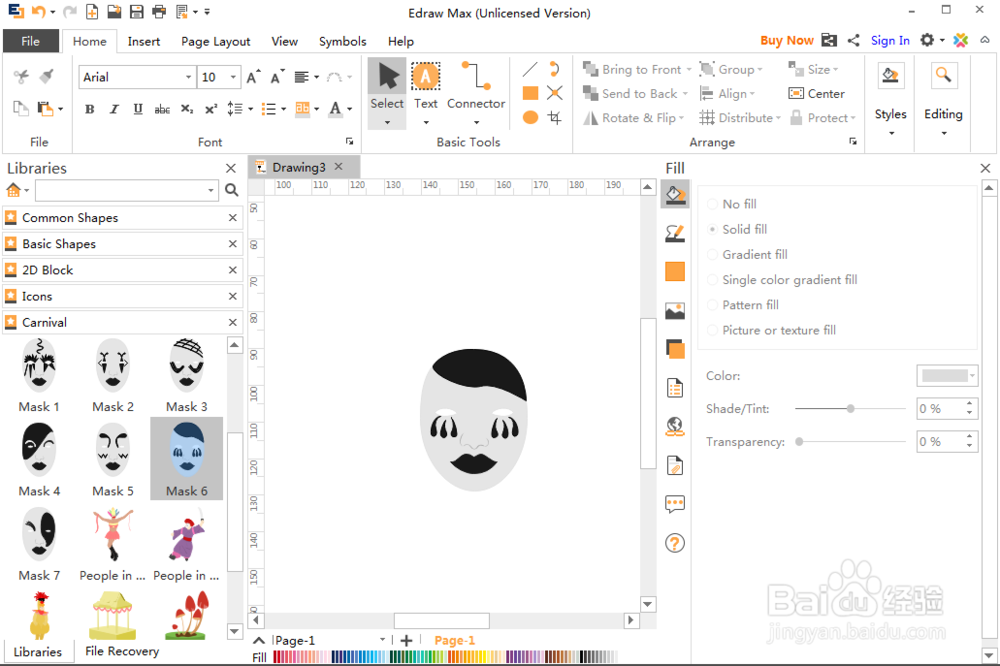This screenshot has height=666, width=1000.
Task: Expand the Bring to Front dropdown arrow
Action: tap(689, 70)
